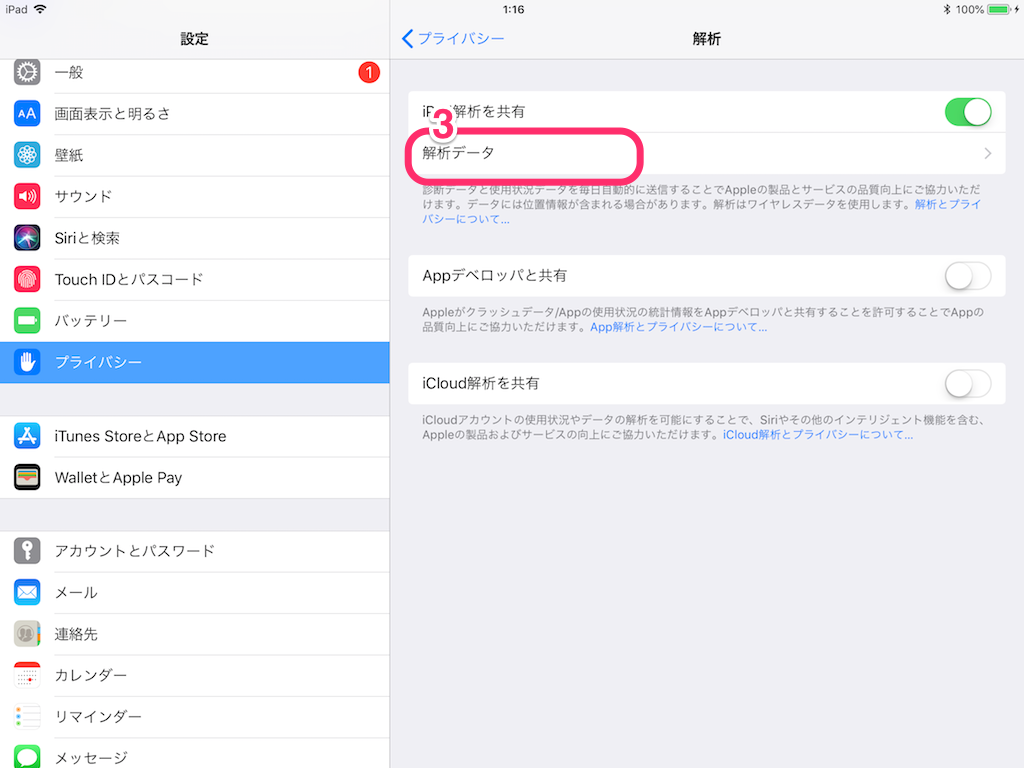Select the メッセージ (Messages) icon

pyautogui.click(x=26, y=757)
